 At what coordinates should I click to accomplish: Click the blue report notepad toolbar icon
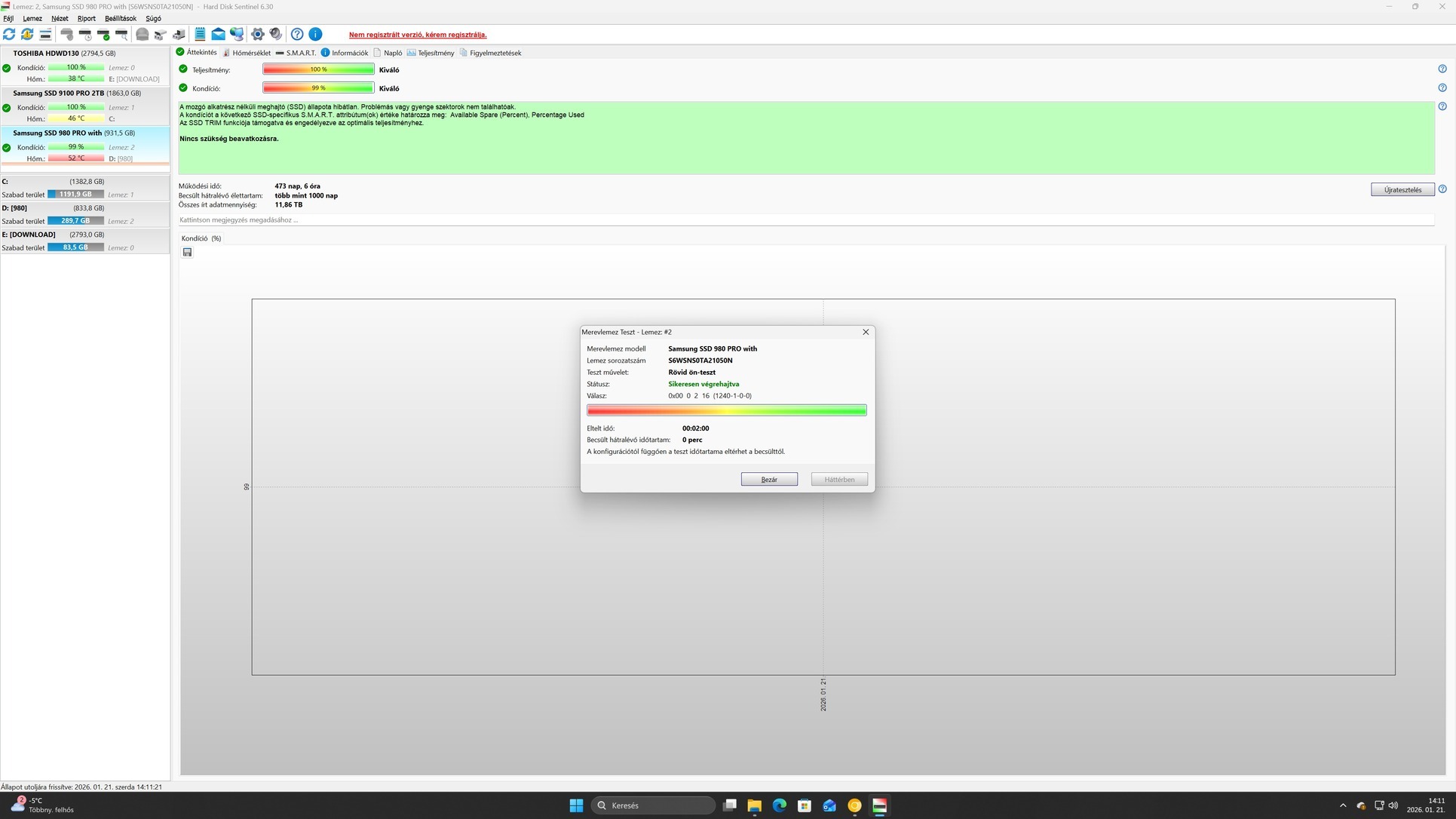200,34
